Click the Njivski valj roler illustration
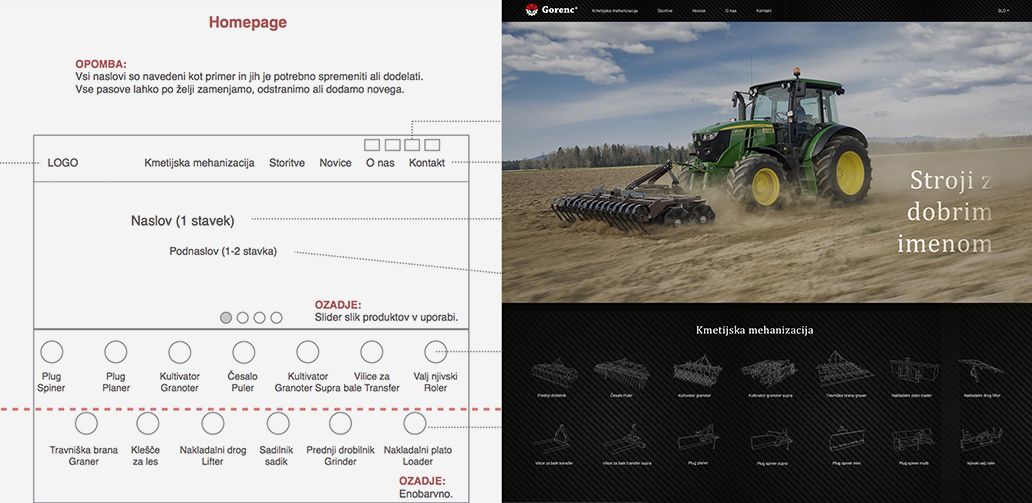 coord(980,440)
